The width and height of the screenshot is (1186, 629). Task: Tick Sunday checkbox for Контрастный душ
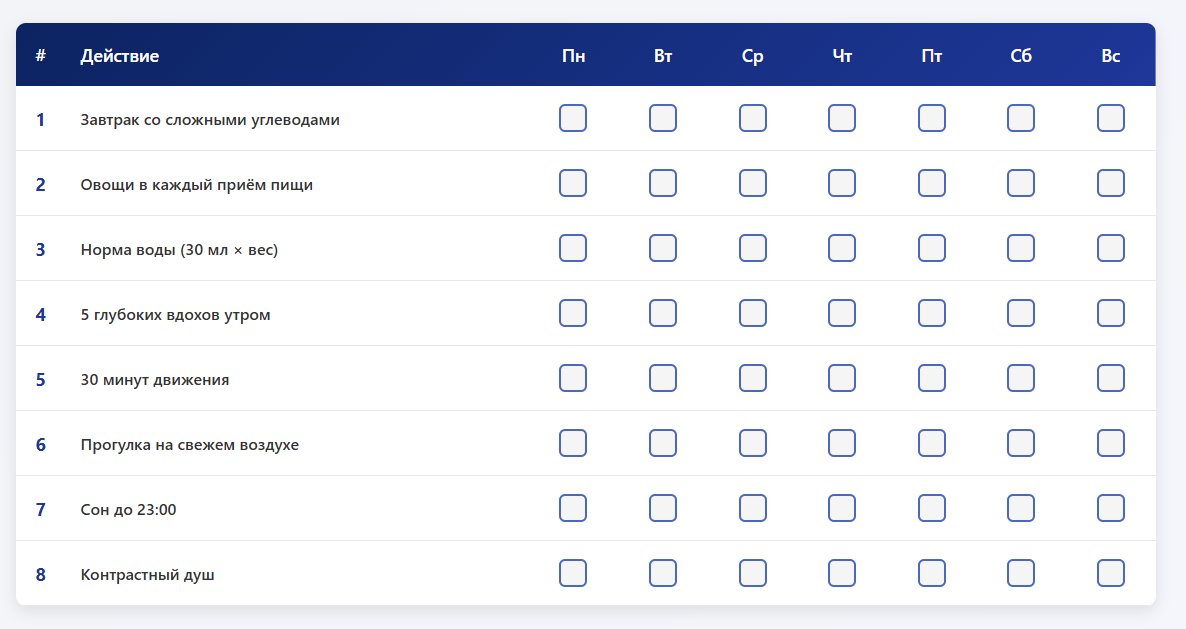(1111, 573)
